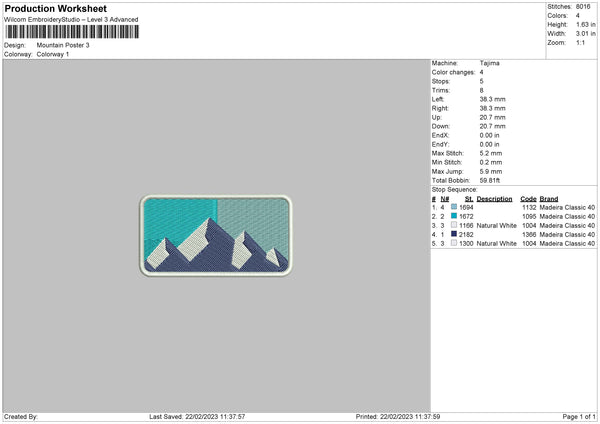Click the Machine value 'Tajima'

(x=489, y=63)
